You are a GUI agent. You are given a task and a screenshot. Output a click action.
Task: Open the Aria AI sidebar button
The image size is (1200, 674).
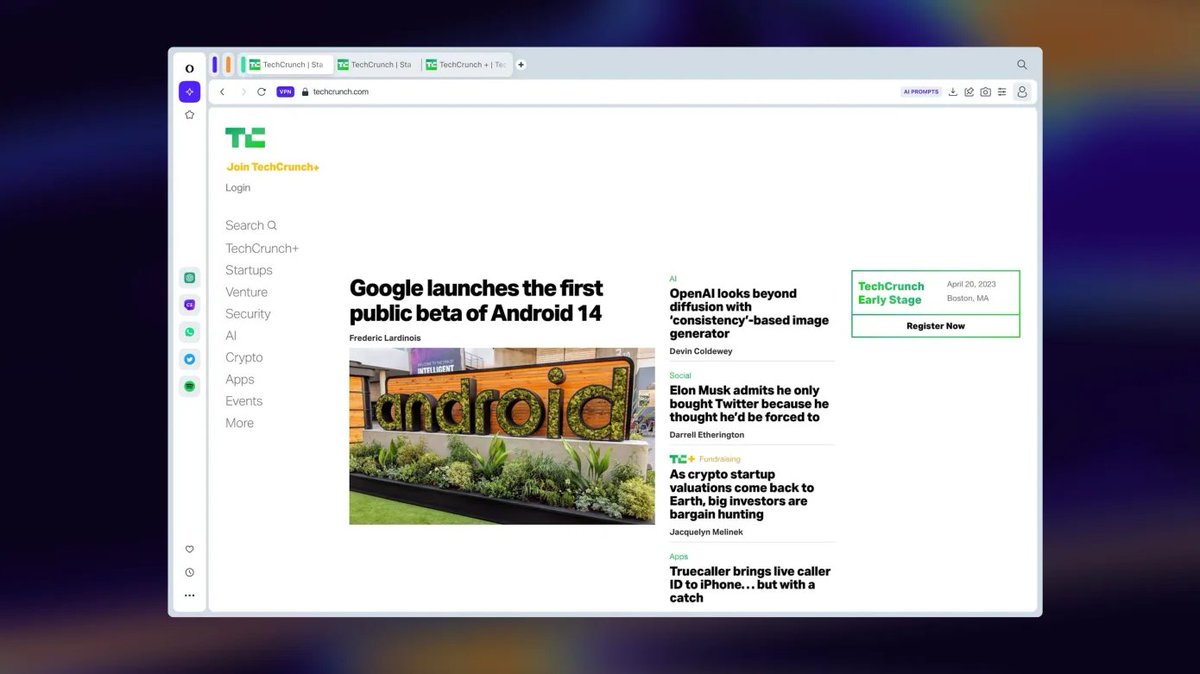[x=189, y=92]
